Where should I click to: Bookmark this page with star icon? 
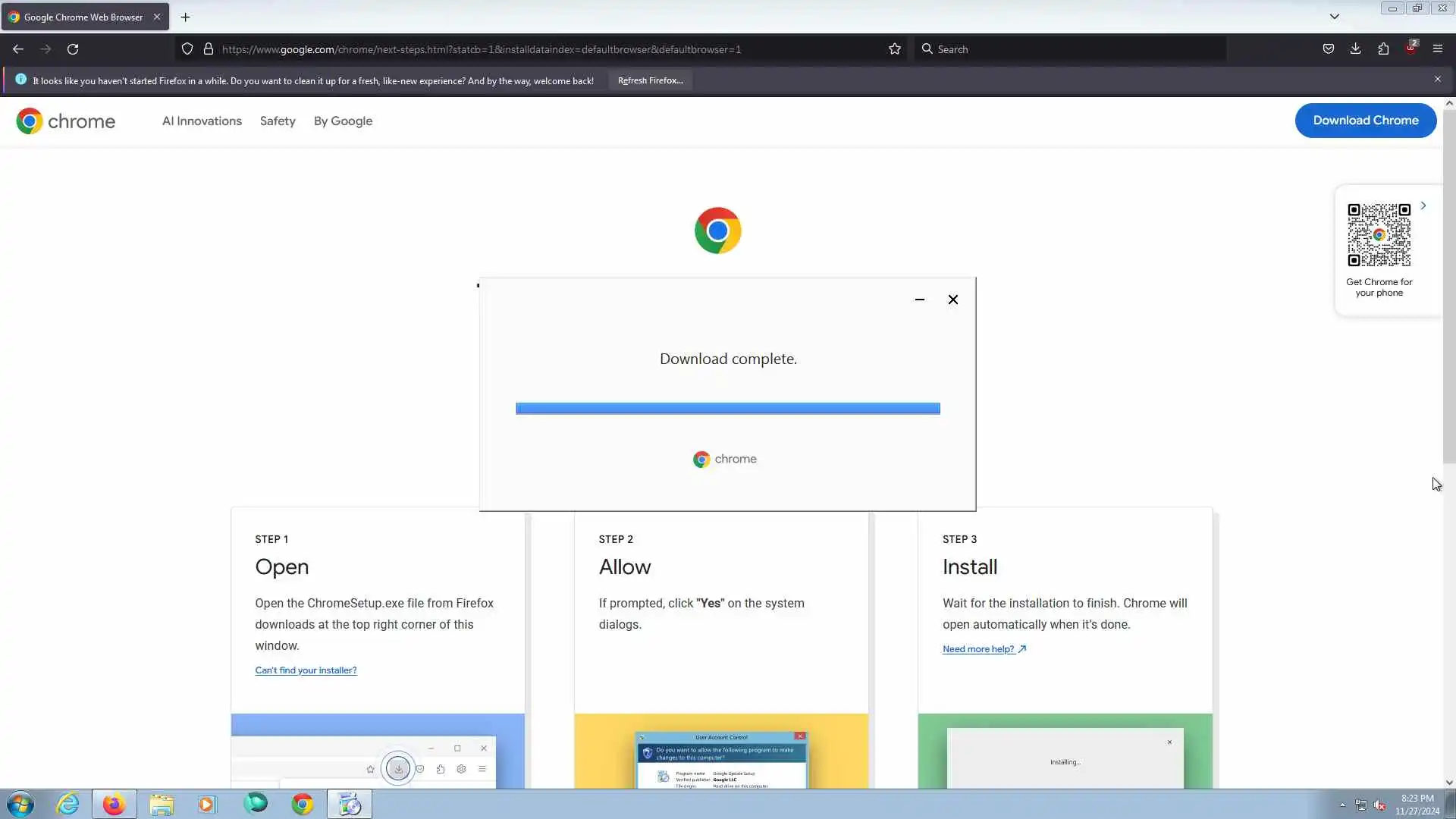895,49
